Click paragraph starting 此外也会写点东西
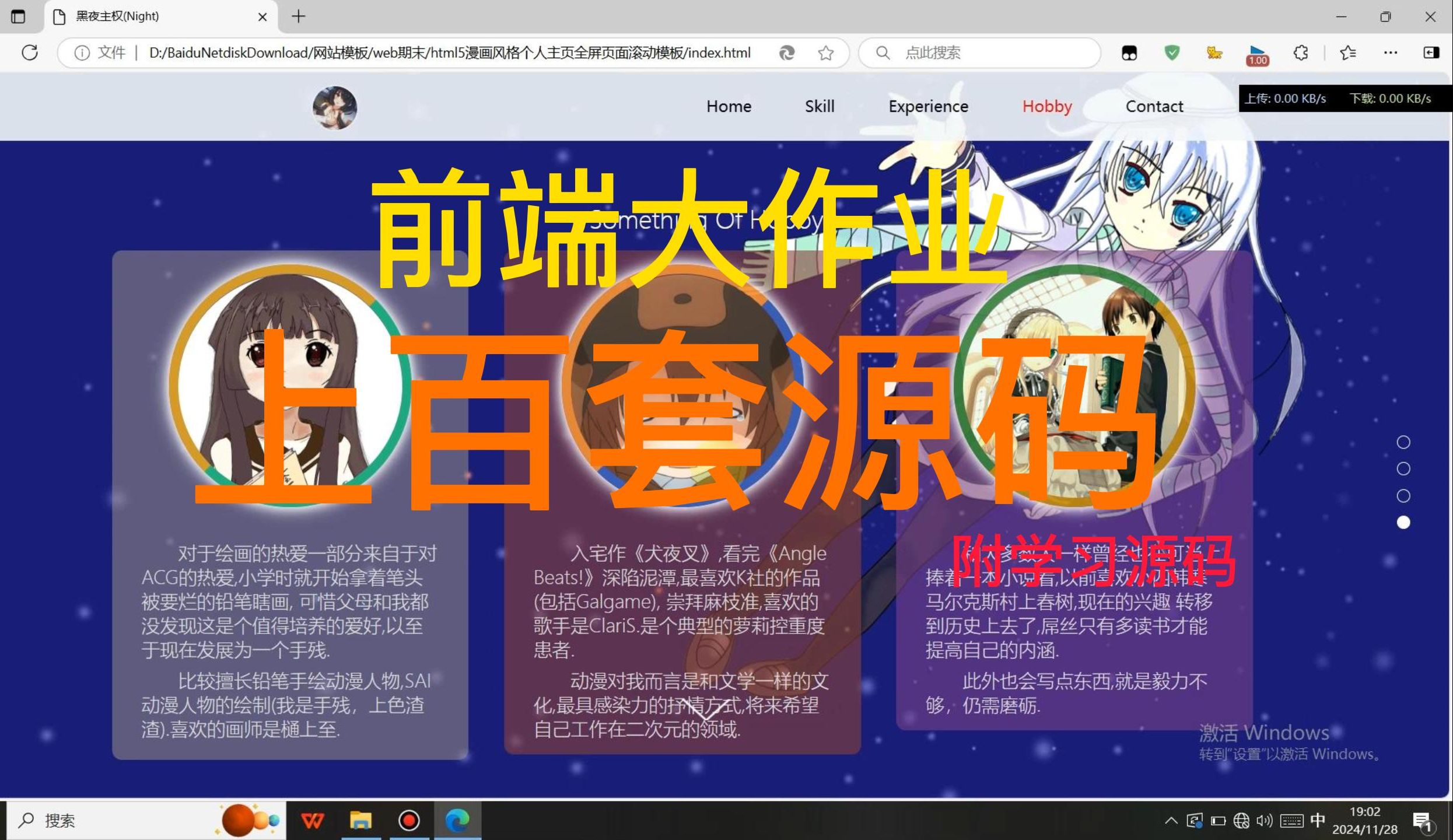The image size is (1453, 840). 1066,693
